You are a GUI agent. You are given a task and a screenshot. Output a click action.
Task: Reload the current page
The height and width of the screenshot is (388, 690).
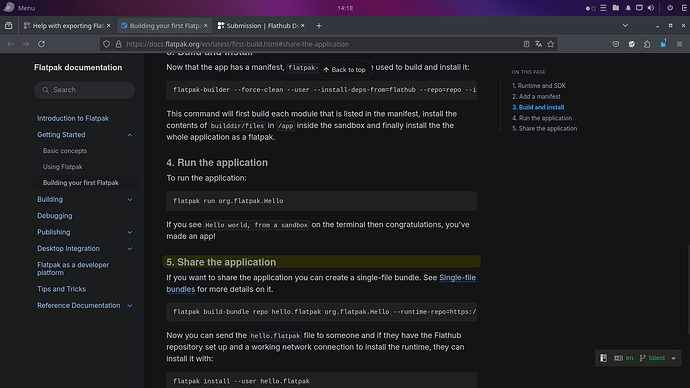pos(41,44)
